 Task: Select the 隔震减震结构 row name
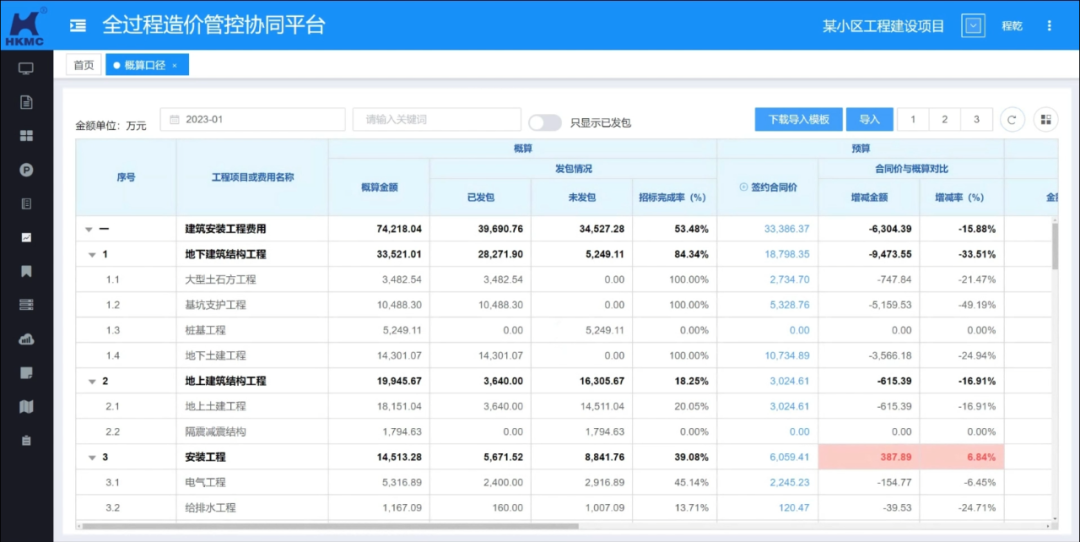(216, 432)
